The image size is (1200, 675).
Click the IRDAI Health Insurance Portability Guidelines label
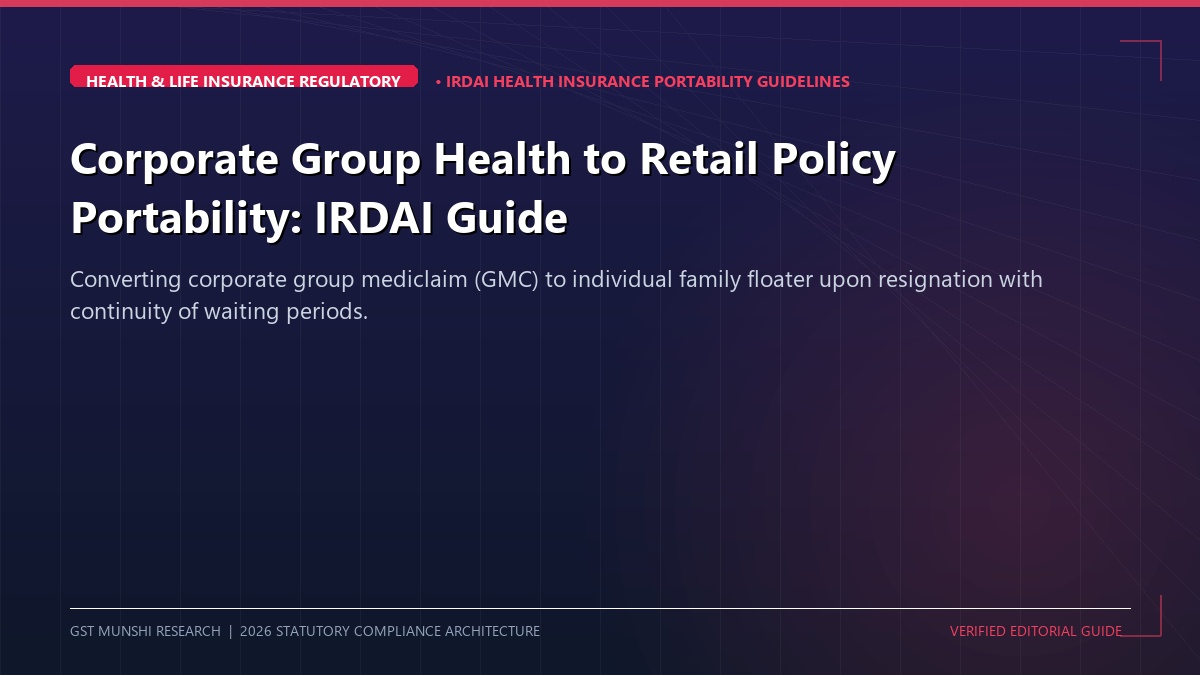coord(643,81)
